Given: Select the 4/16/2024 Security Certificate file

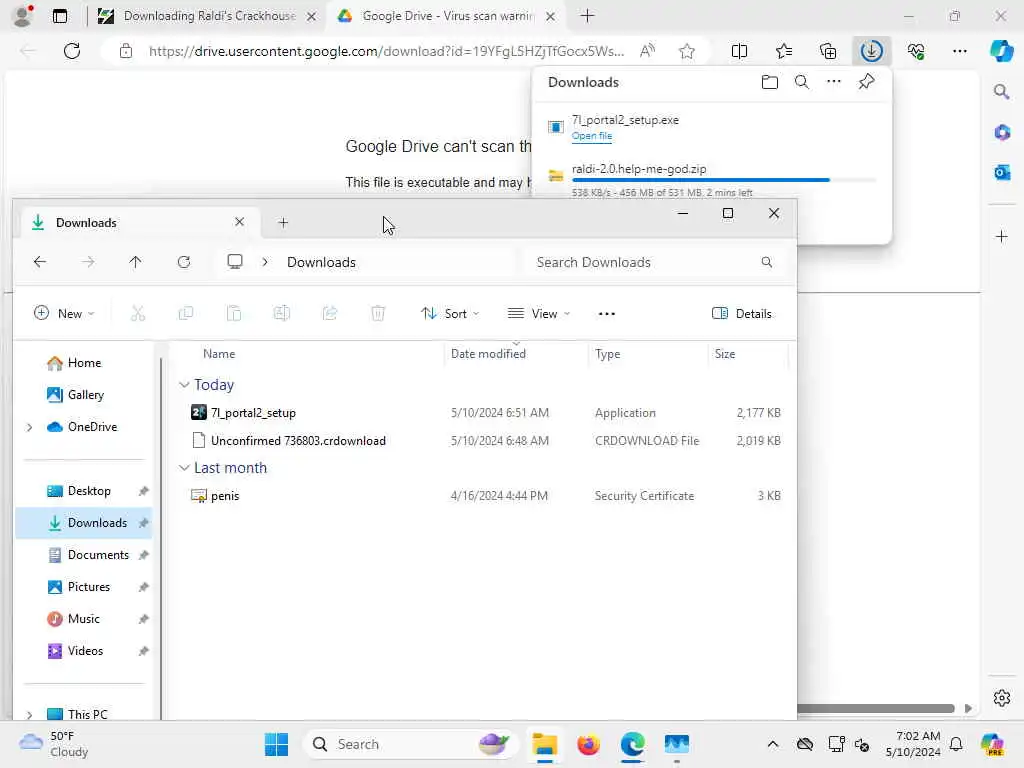Looking at the screenshot, I should (485, 496).
